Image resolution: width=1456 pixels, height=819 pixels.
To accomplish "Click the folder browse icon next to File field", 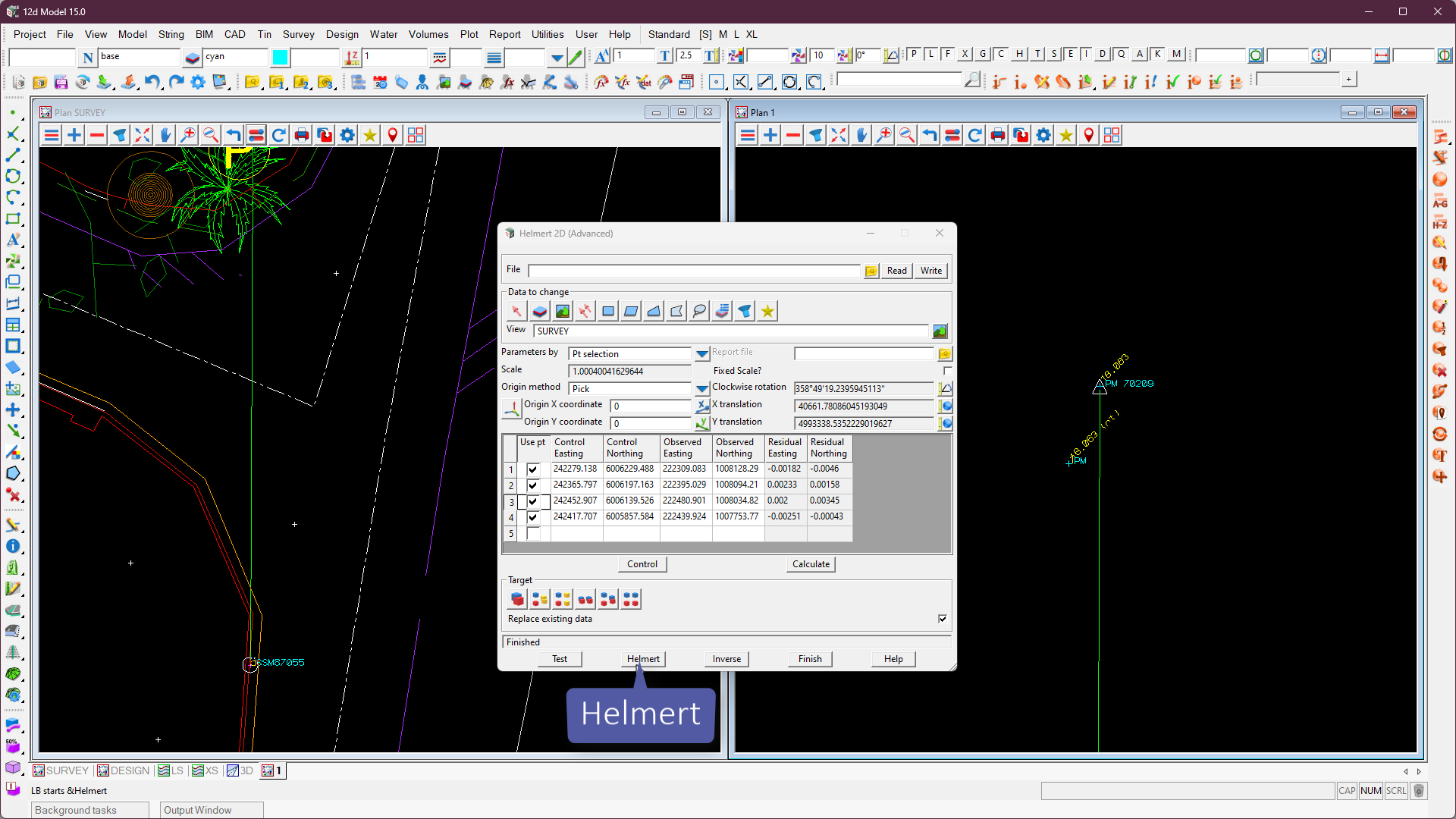I will point(871,271).
